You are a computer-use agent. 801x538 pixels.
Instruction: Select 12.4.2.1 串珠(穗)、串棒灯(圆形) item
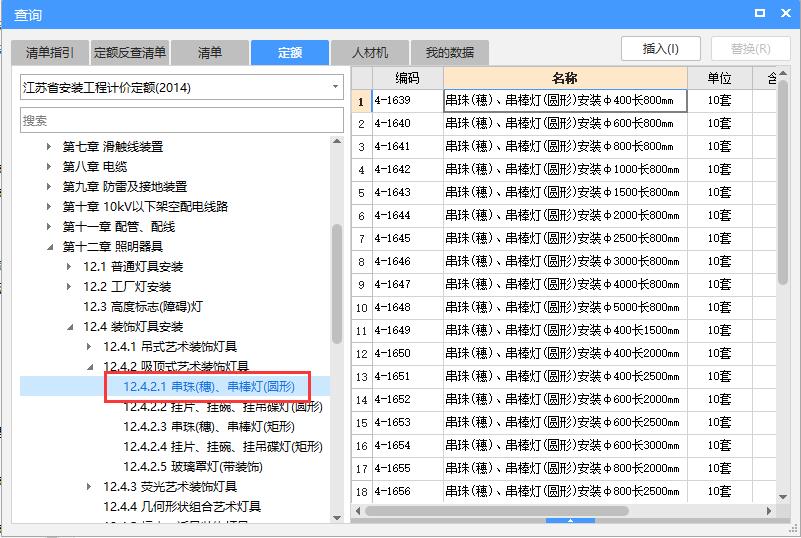coord(209,386)
